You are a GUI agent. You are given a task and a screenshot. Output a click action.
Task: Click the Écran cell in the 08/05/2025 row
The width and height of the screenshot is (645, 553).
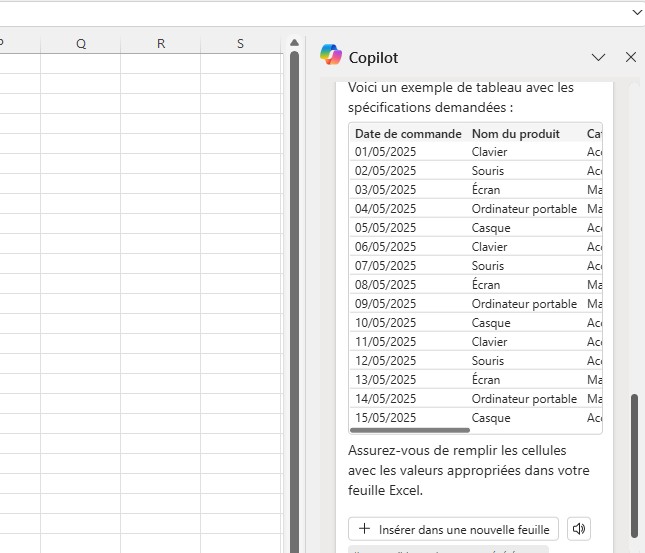tap(486, 285)
